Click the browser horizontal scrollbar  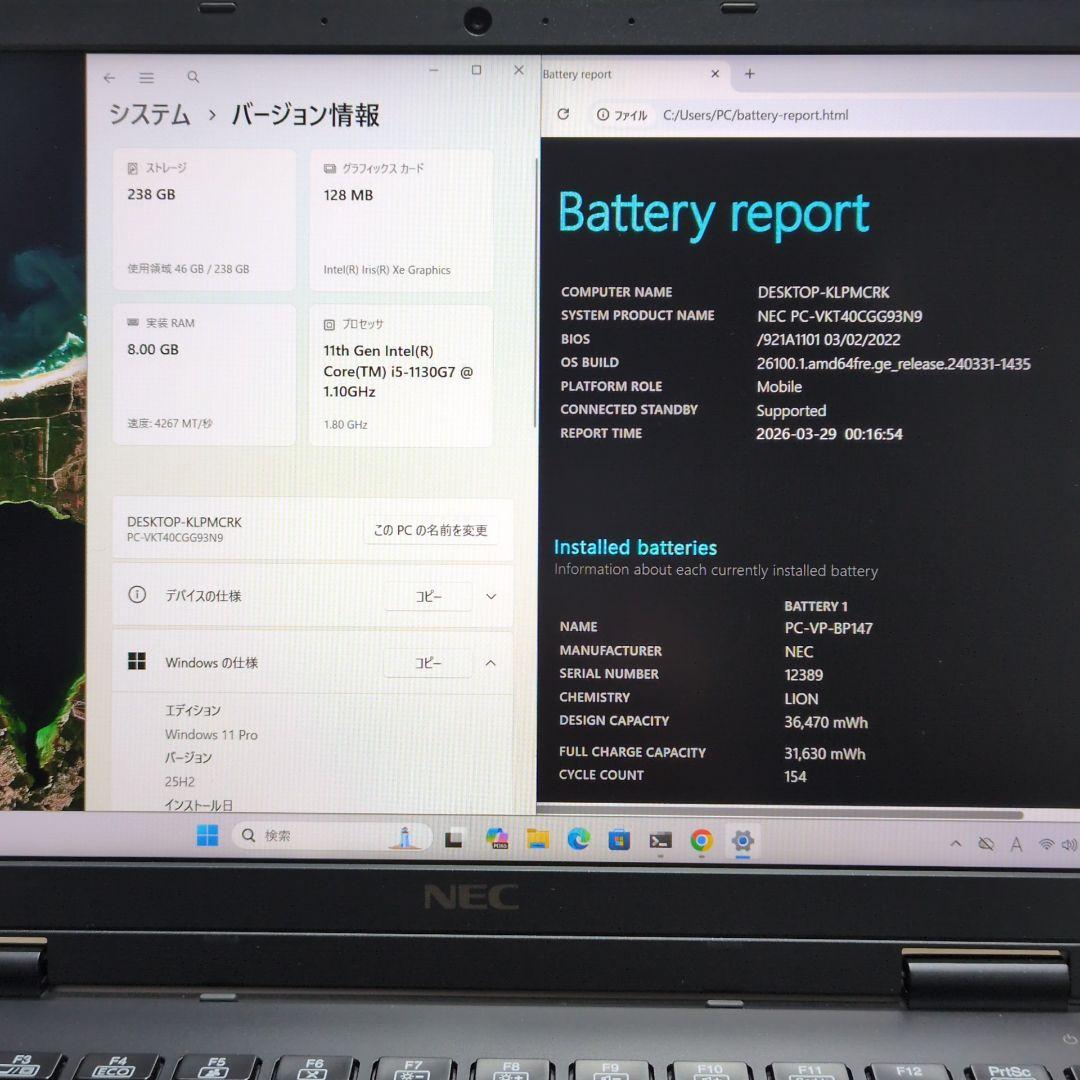click(780, 813)
